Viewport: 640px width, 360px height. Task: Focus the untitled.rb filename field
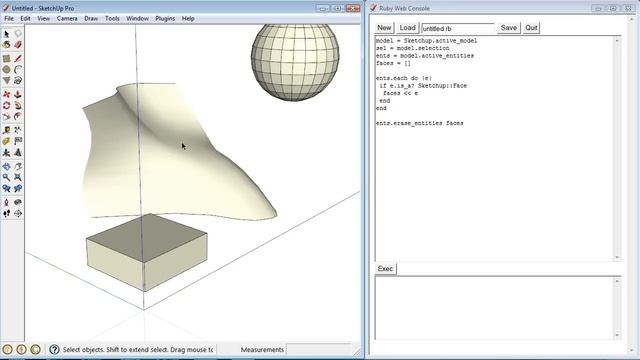tap(458, 28)
